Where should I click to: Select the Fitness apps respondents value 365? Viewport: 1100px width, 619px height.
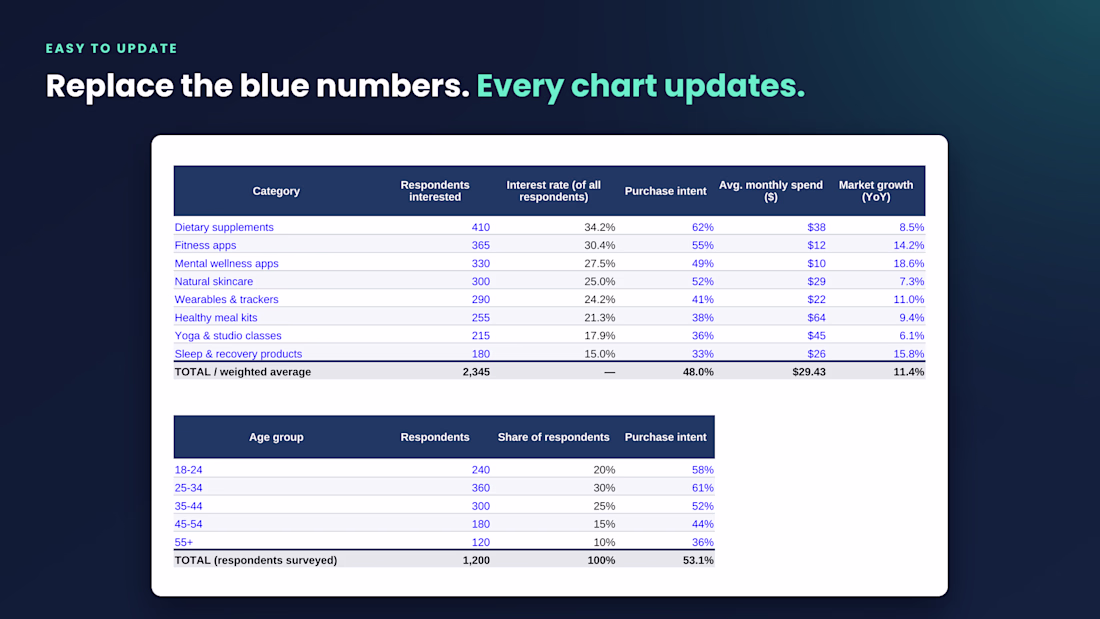(481, 246)
